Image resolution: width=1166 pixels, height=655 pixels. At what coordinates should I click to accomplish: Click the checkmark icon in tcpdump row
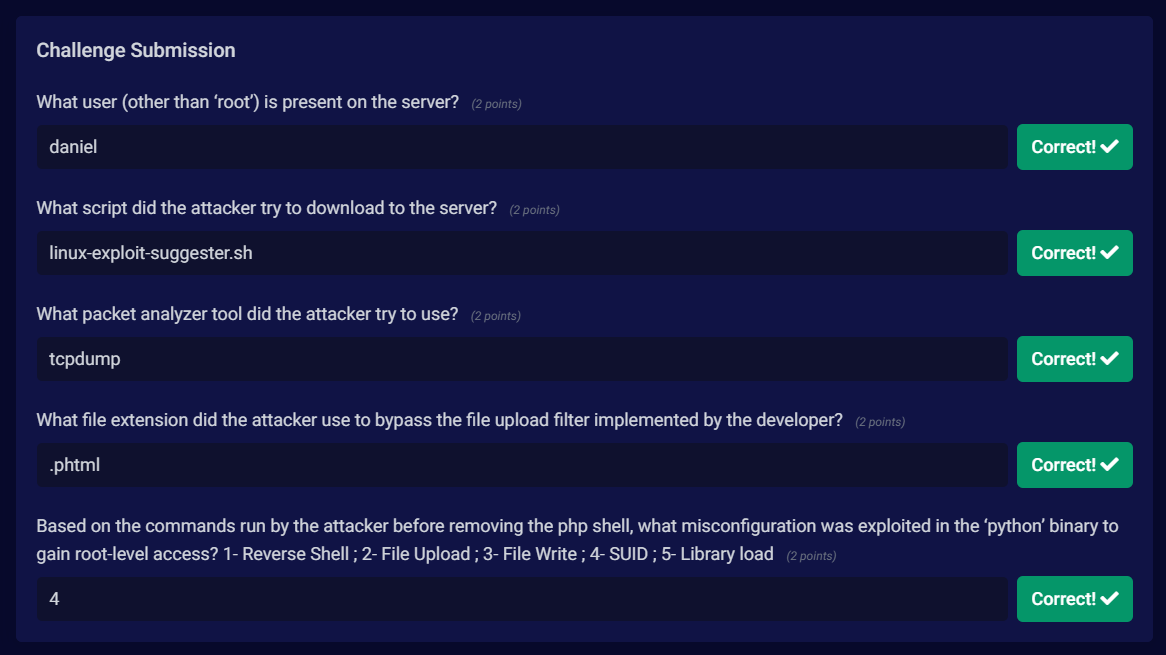point(1109,358)
